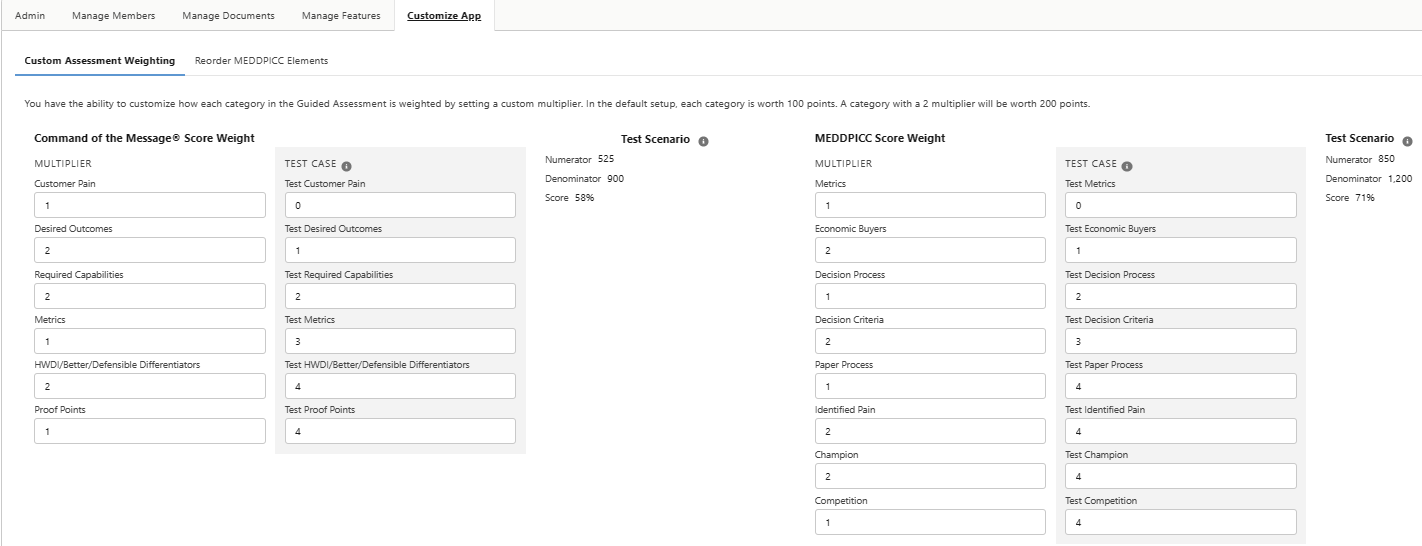Open the Admin tab
This screenshot has width=1422, height=546.
click(x=30, y=16)
